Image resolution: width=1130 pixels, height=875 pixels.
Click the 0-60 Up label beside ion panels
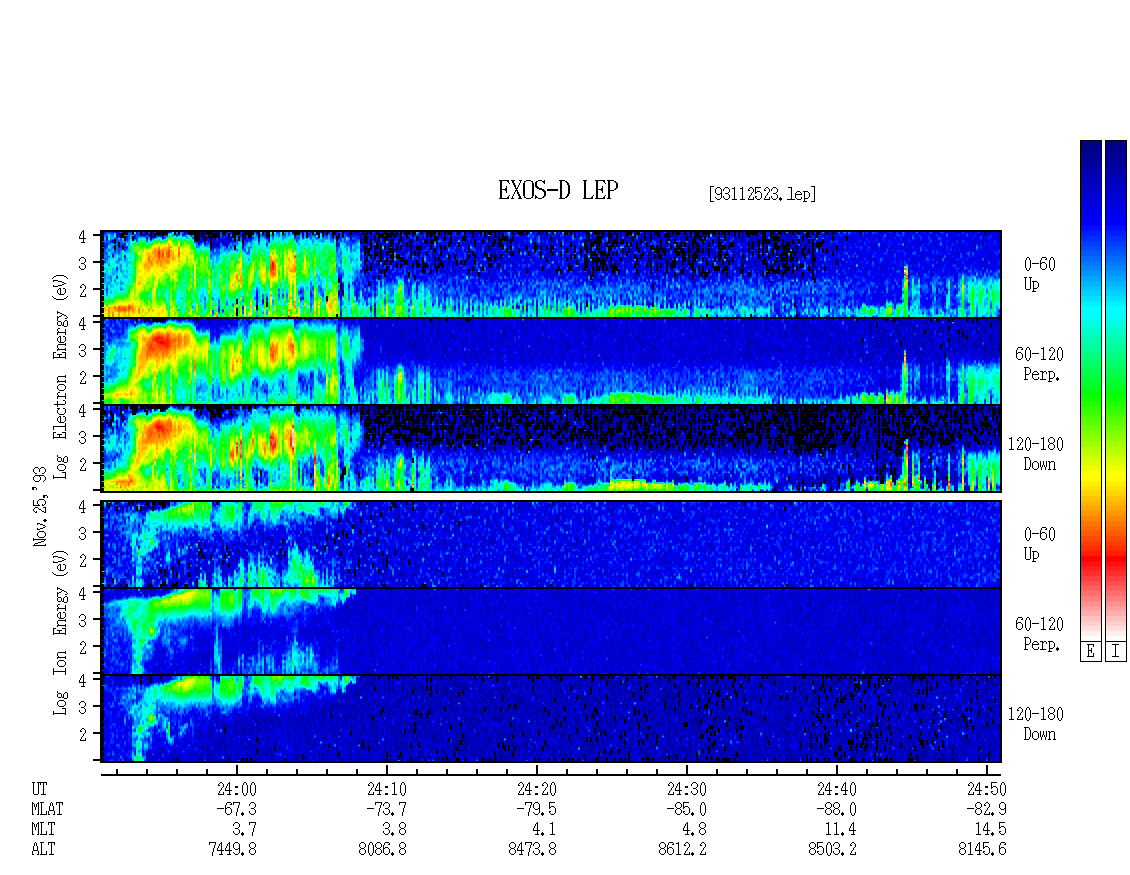click(1039, 544)
